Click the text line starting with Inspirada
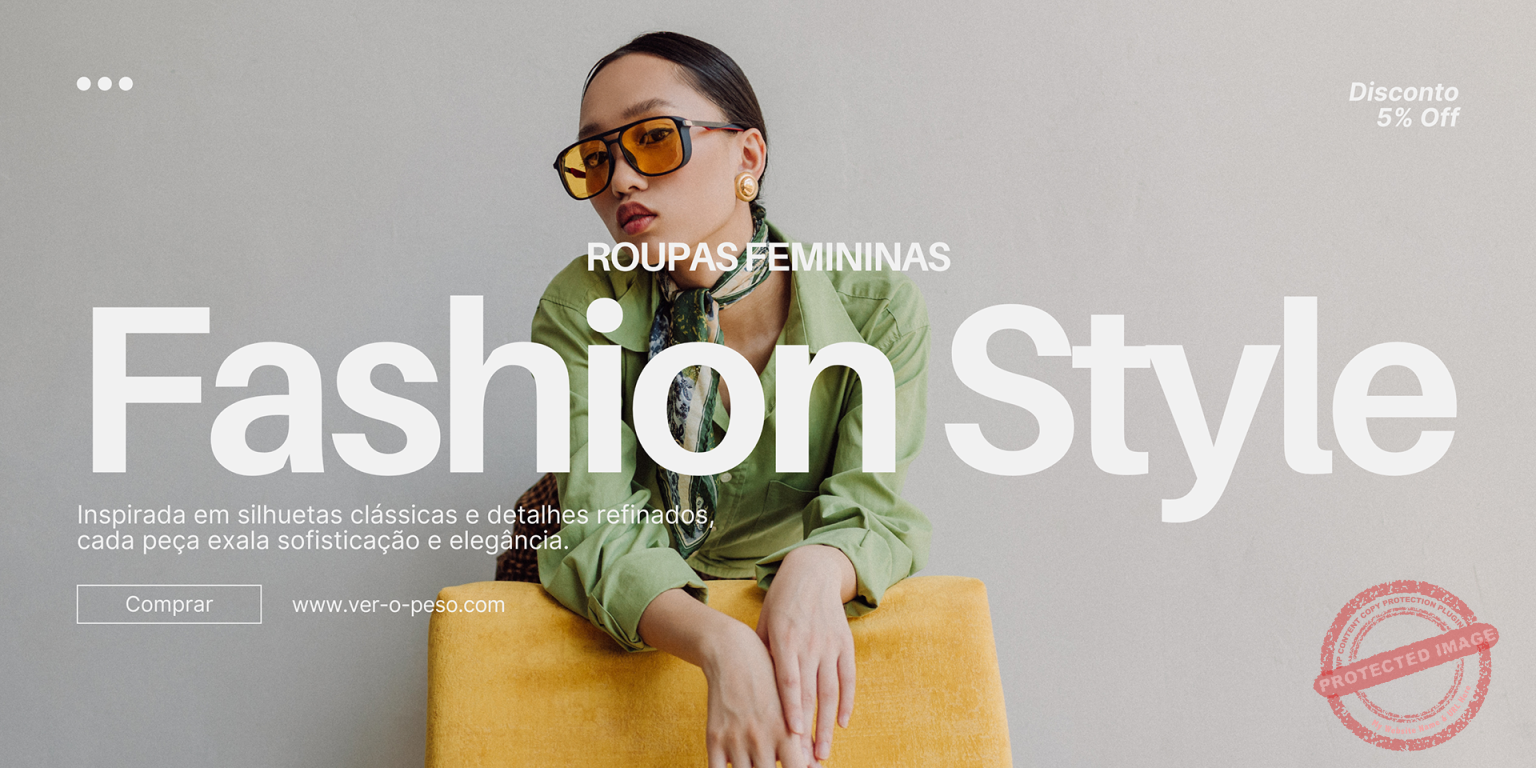Image resolution: width=1536 pixels, height=768 pixels. (395, 516)
